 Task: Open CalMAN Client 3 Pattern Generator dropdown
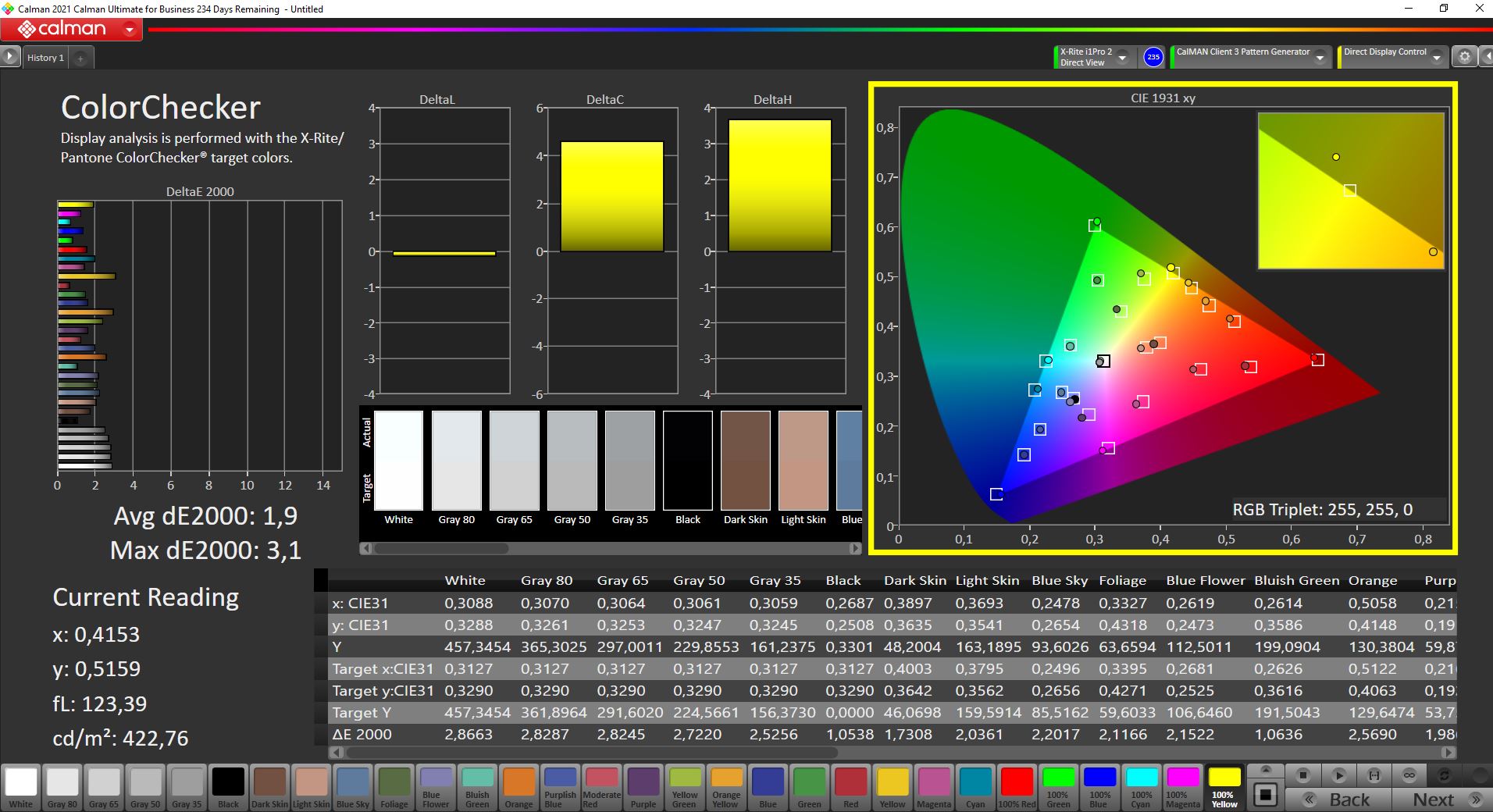point(1320,58)
